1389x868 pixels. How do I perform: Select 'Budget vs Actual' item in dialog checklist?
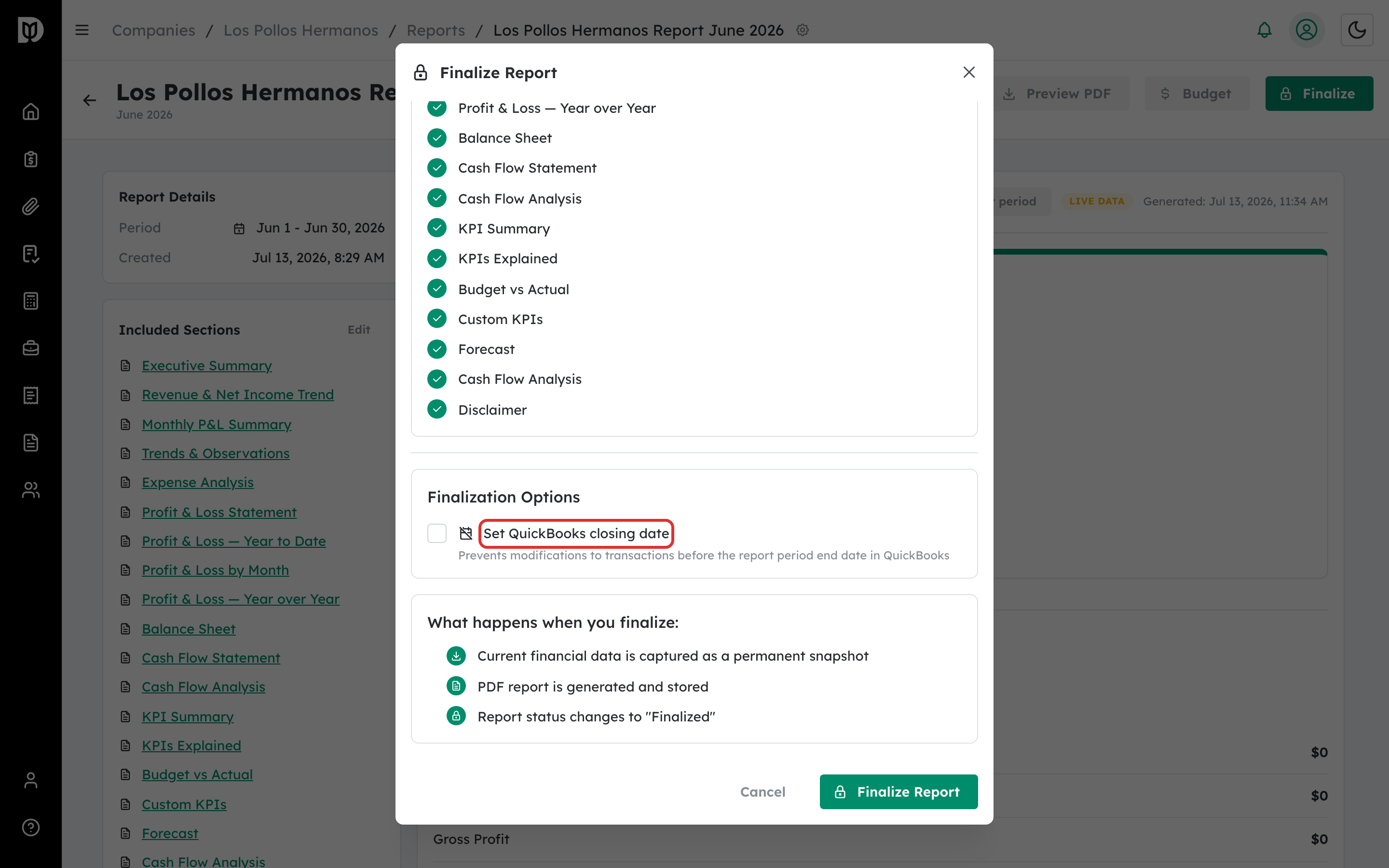tap(513, 289)
